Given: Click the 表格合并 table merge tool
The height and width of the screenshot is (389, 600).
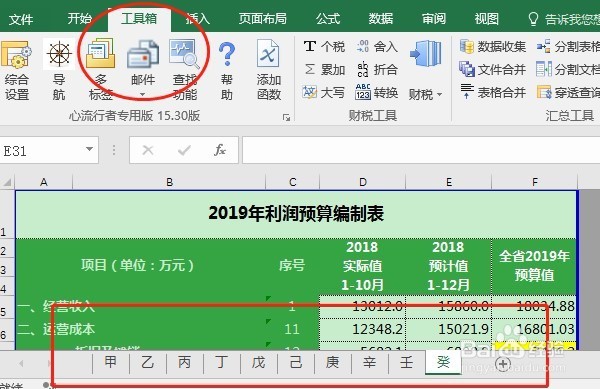Looking at the screenshot, I should pyautogui.click(x=492, y=92).
